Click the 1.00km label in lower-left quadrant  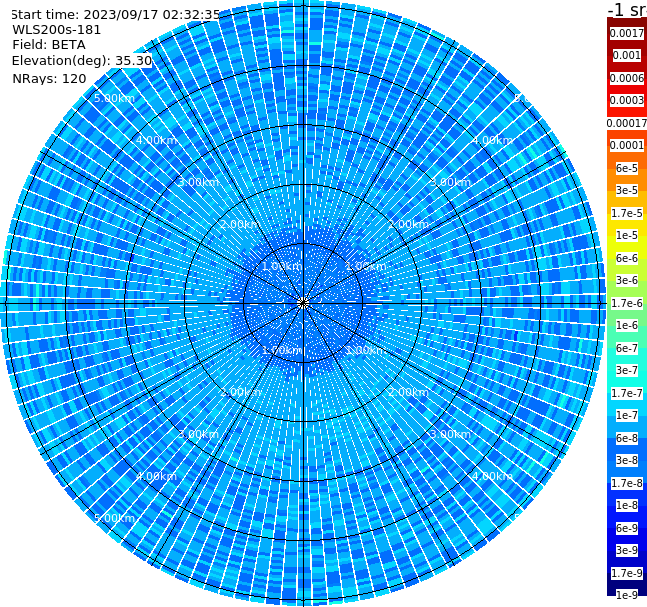tap(282, 350)
